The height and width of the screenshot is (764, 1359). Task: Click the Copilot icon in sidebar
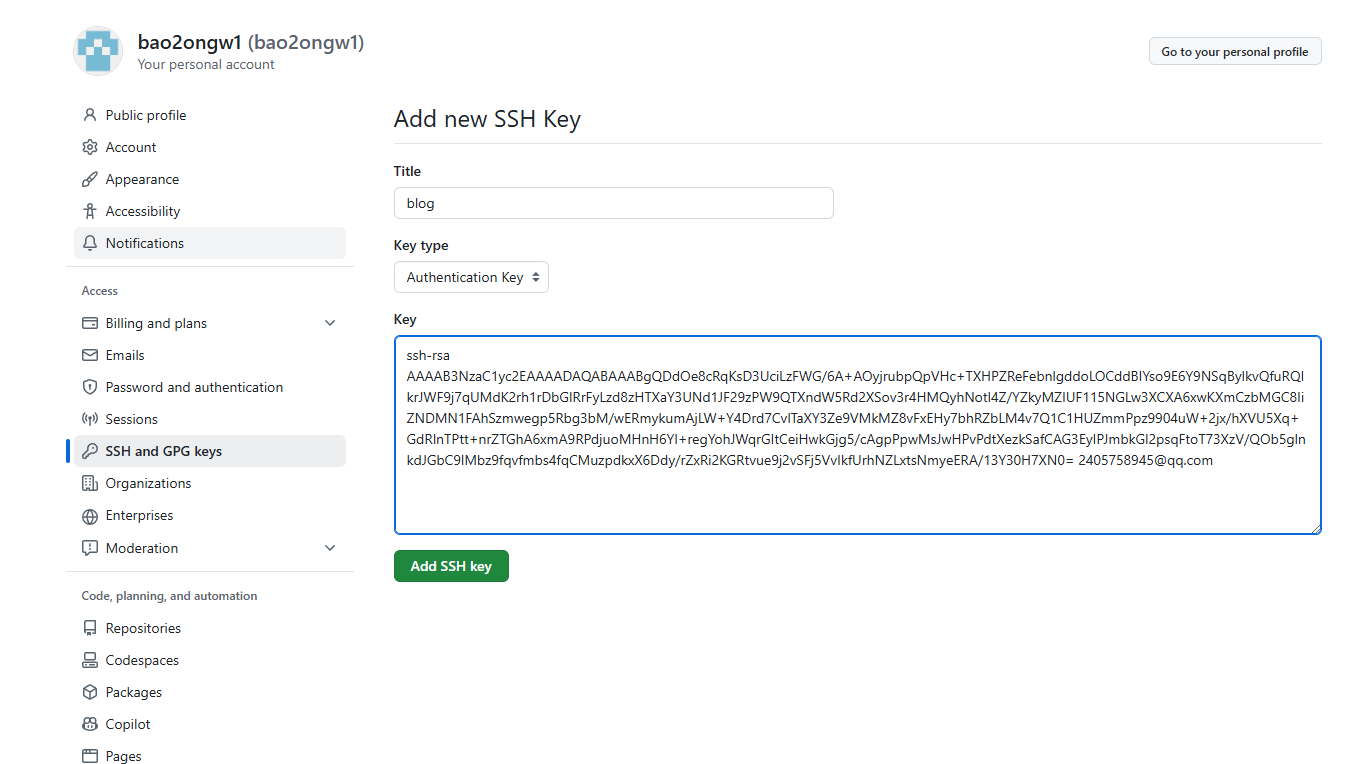coord(90,724)
